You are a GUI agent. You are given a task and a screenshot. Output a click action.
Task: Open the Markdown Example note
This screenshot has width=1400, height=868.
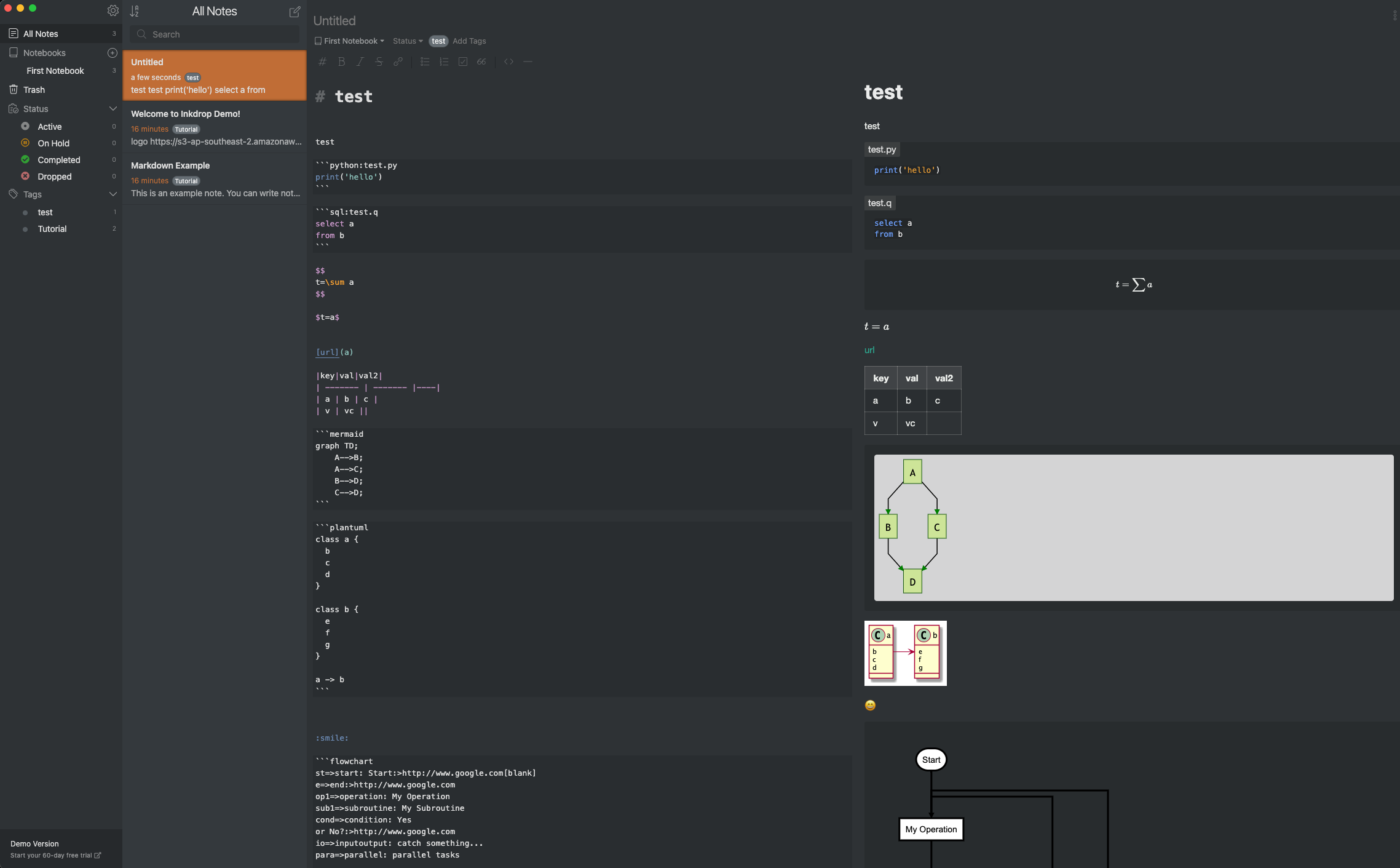215,179
